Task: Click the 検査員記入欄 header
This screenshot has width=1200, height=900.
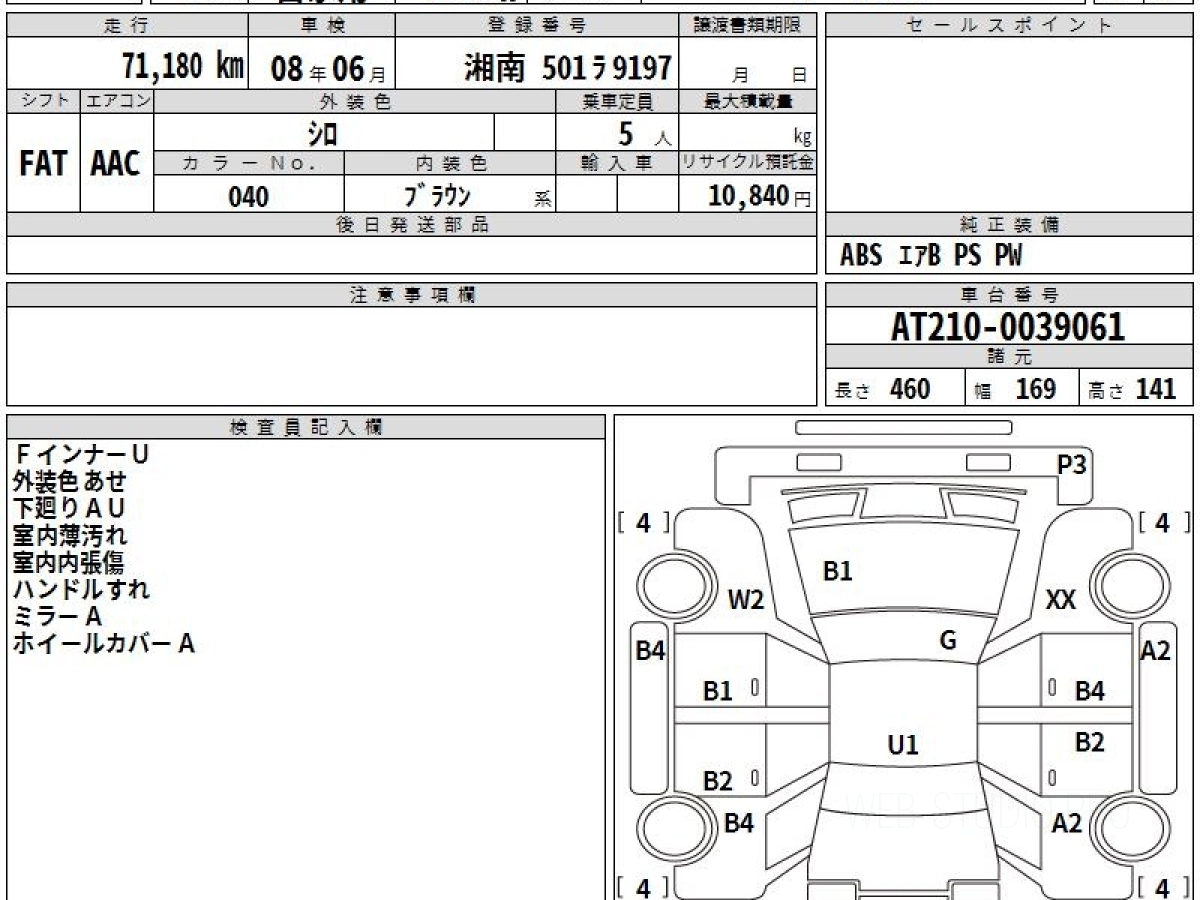Action: pos(306,427)
